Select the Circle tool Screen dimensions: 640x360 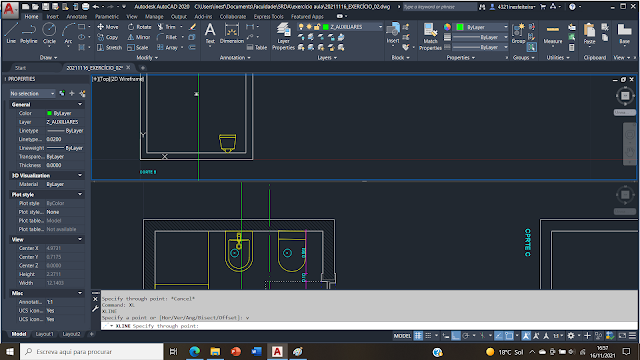pos(49,33)
